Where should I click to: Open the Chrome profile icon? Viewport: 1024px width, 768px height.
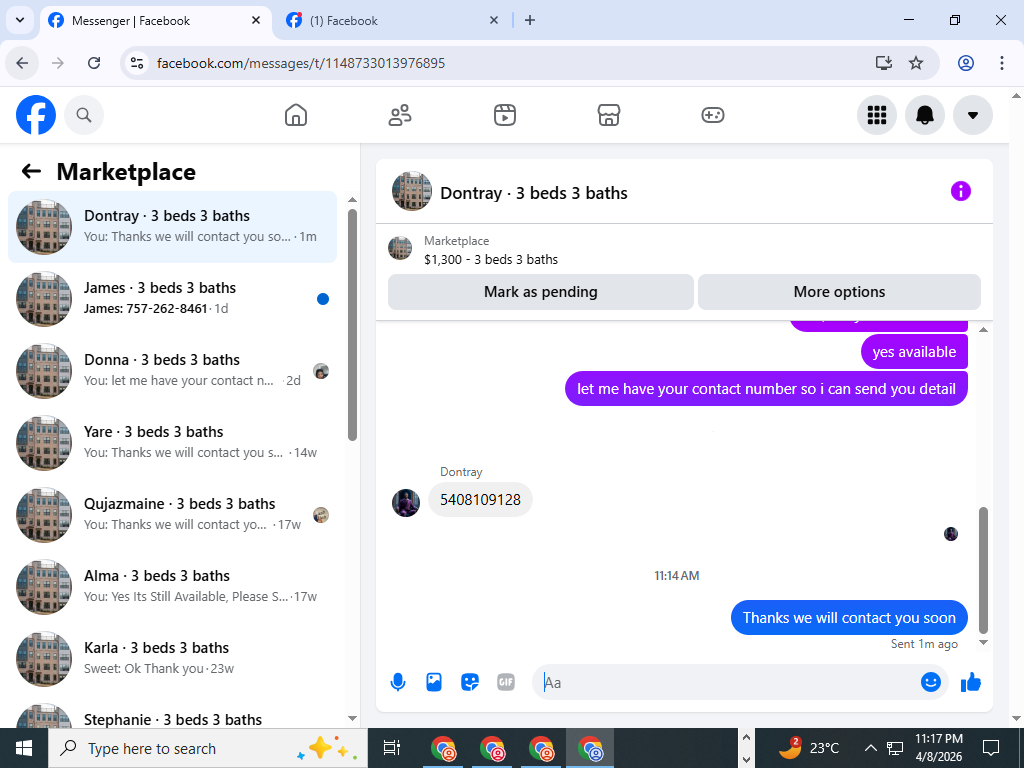tap(966, 63)
